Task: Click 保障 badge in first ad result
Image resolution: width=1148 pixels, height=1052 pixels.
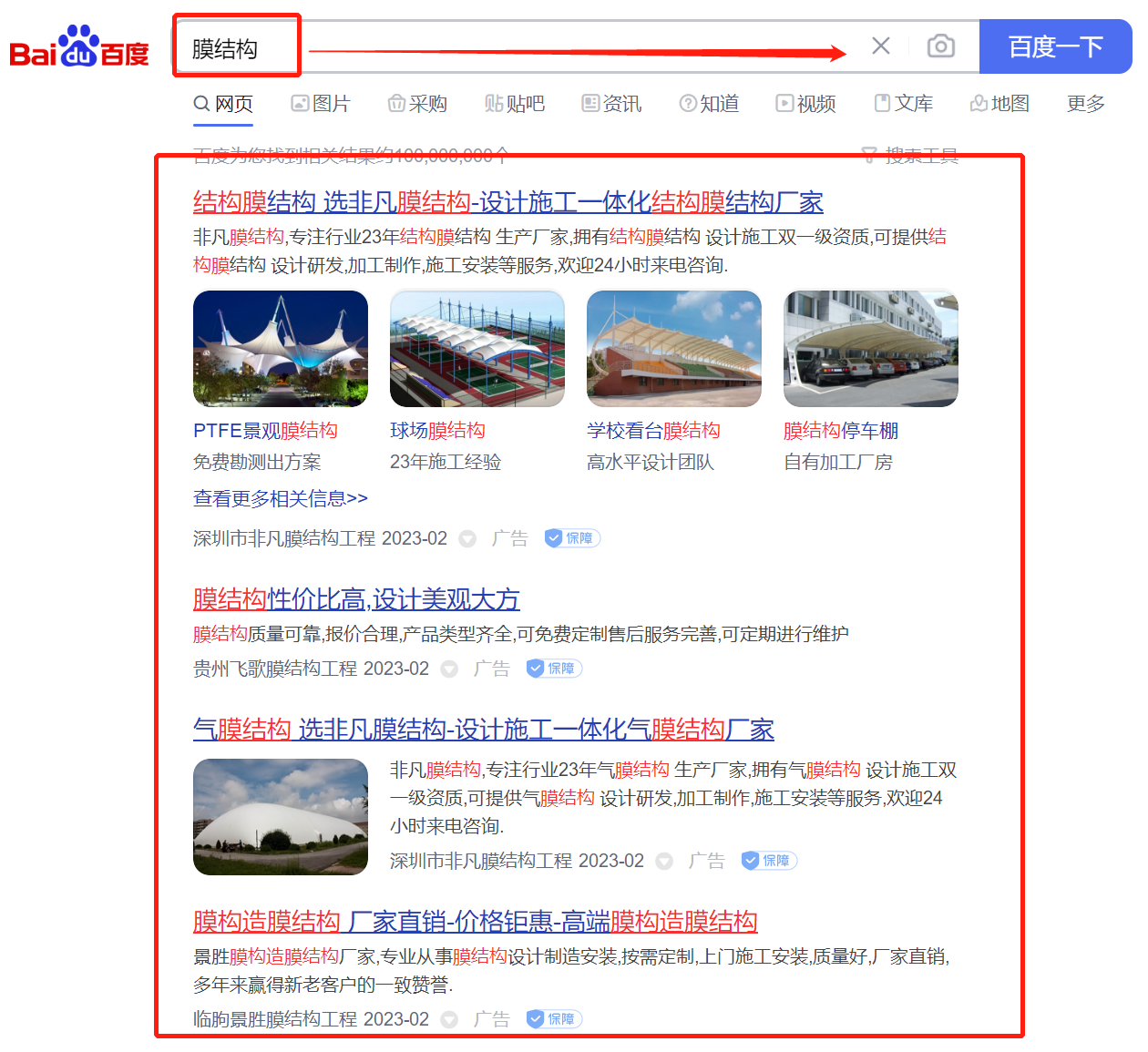Action: [x=572, y=538]
